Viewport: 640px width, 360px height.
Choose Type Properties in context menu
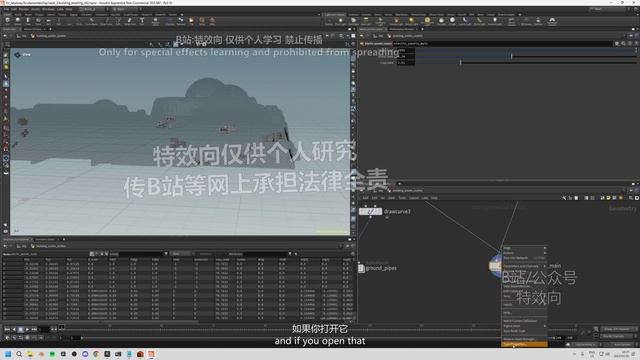pyautogui.click(x=524, y=344)
